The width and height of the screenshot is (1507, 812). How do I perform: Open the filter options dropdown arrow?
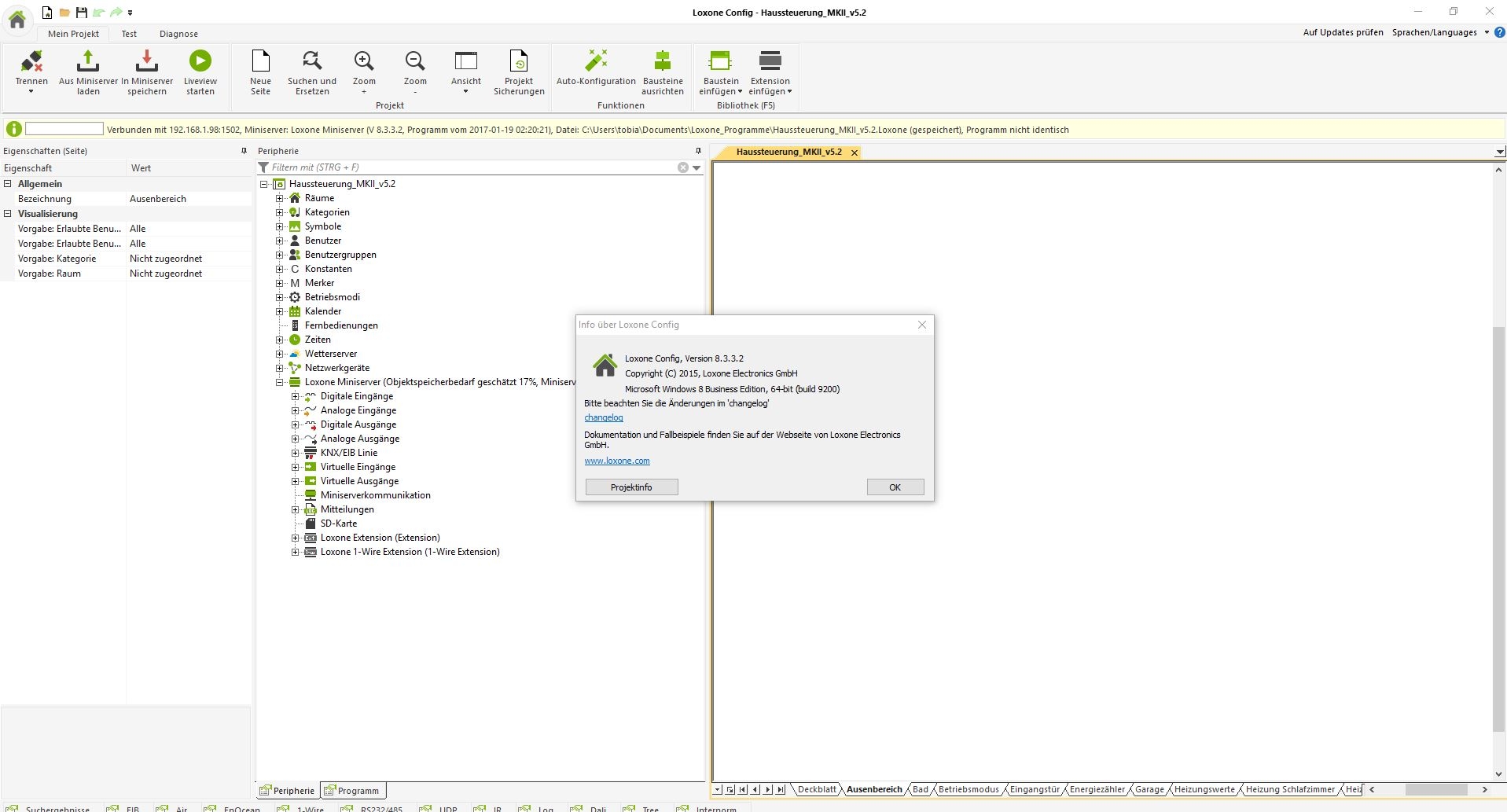697,167
